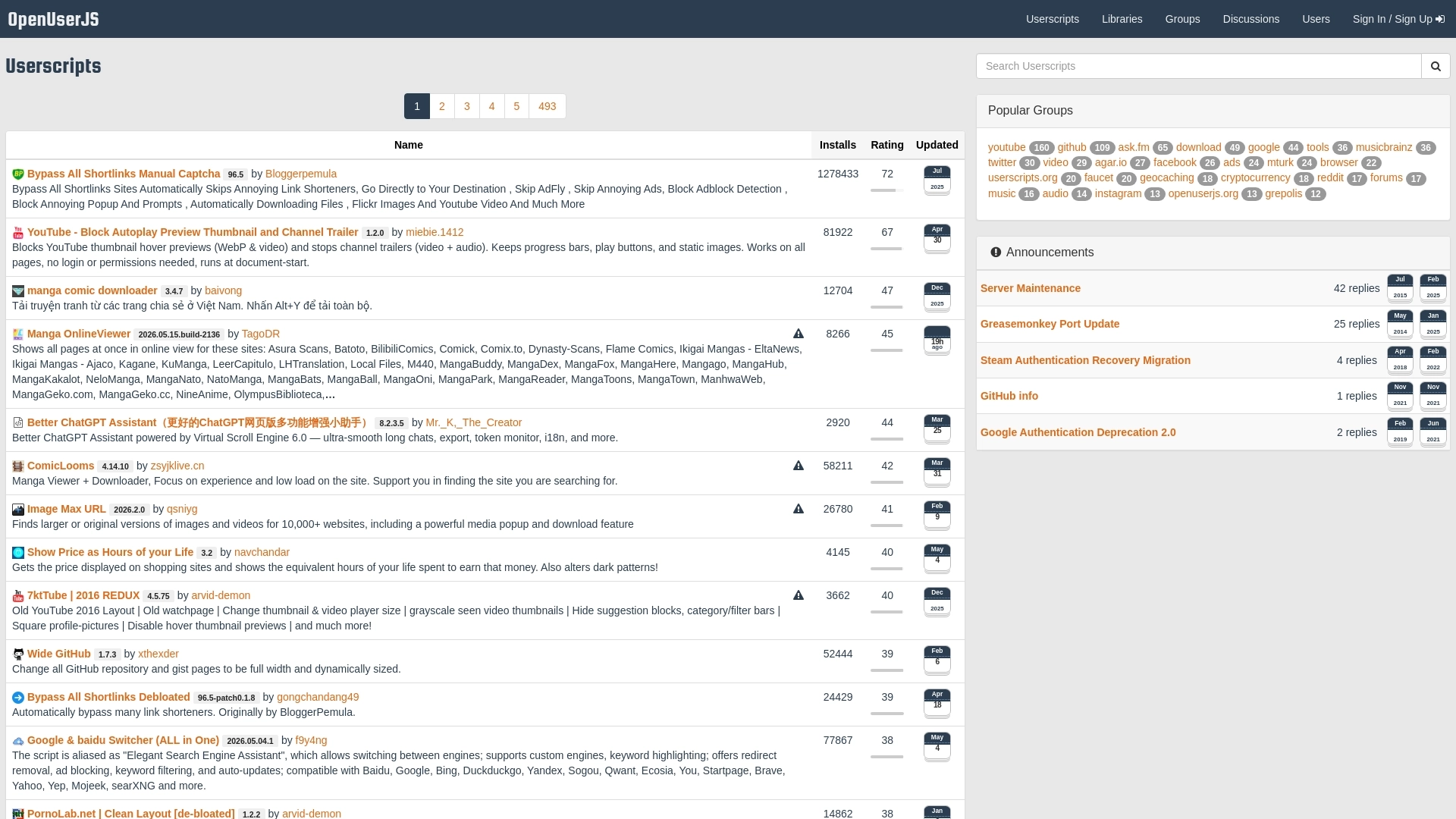Sort the table by Name column

pos(409,145)
